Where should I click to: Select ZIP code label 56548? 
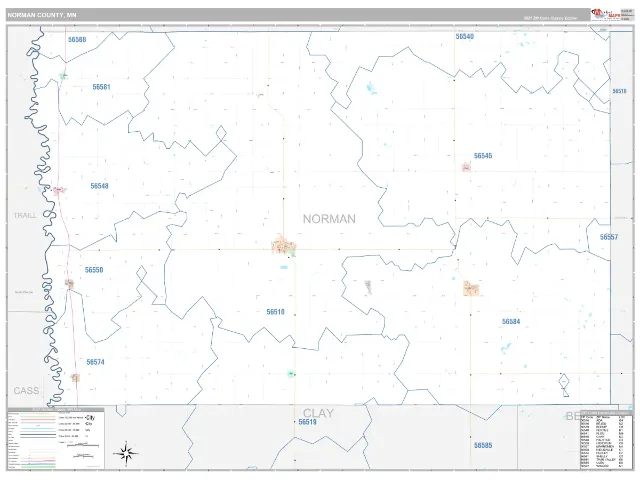99,186
